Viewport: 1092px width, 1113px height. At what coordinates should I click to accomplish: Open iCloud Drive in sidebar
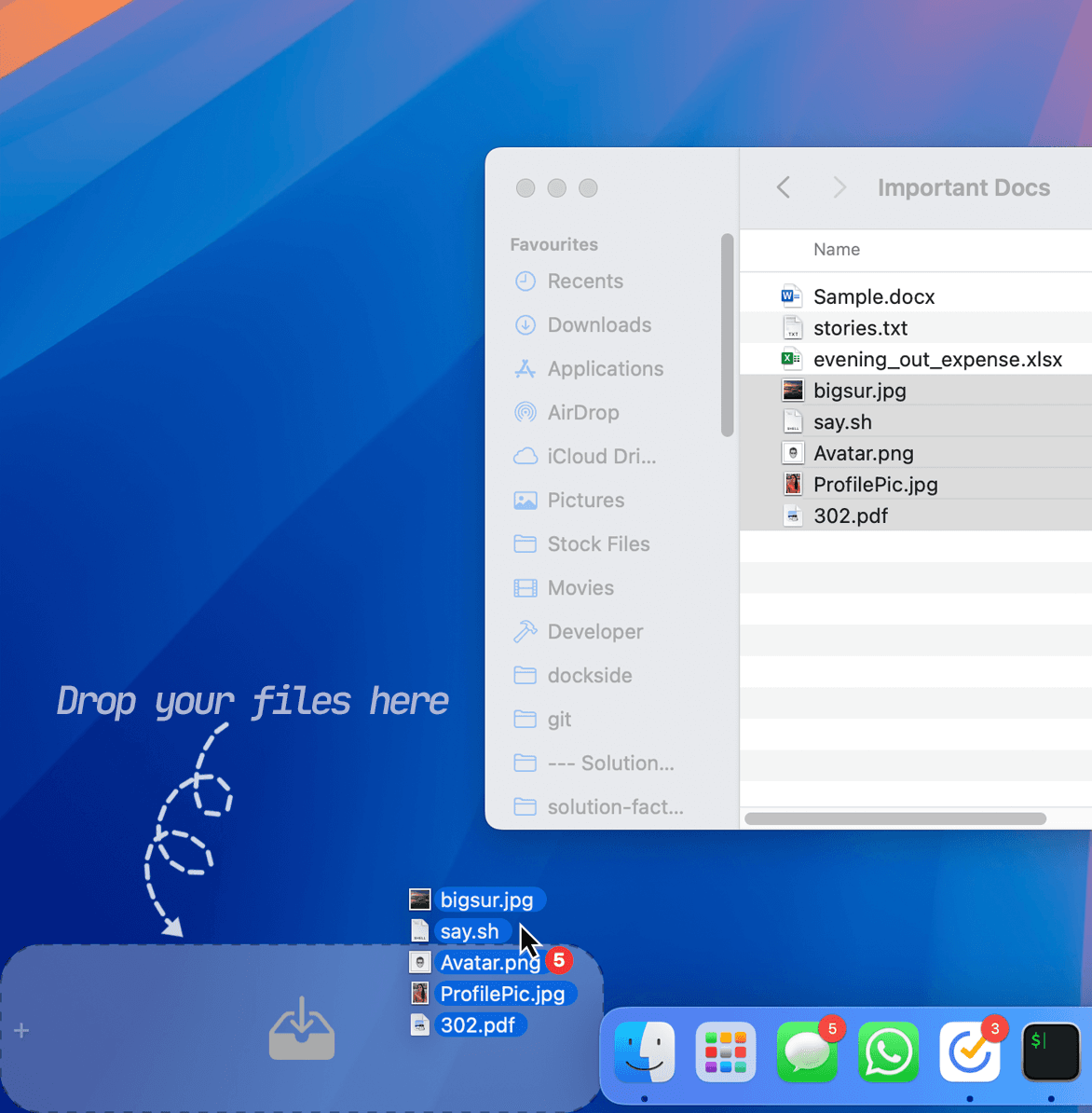tap(584, 457)
